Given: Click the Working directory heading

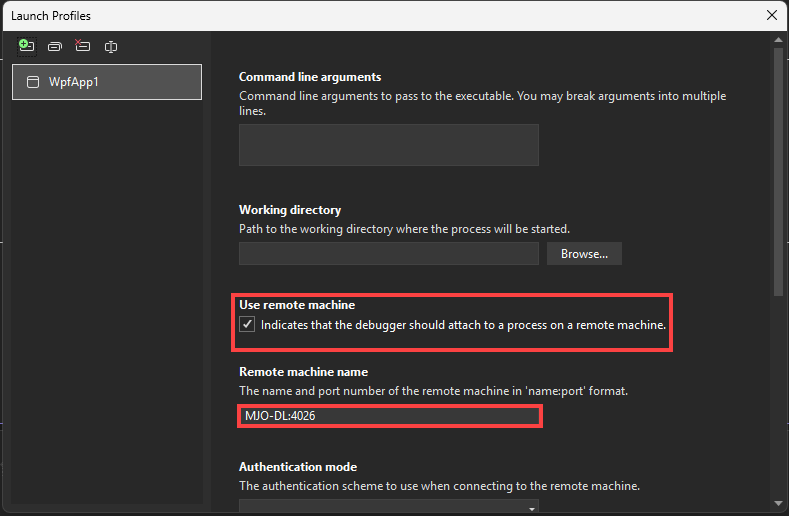Looking at the screenshot, I should click(290, 210).
